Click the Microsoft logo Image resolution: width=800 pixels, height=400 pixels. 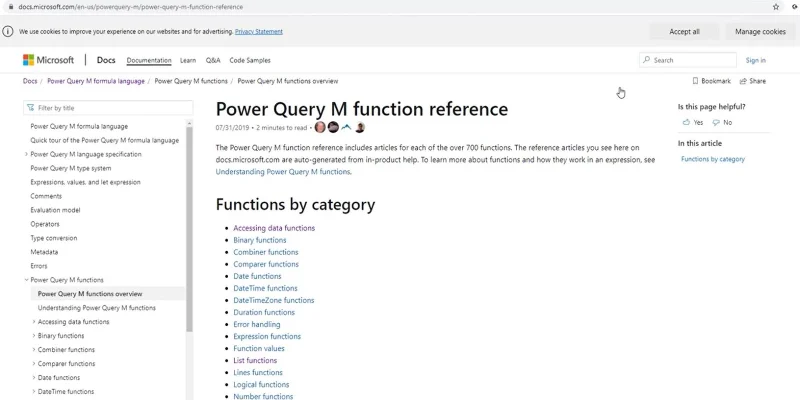[48, 60]
